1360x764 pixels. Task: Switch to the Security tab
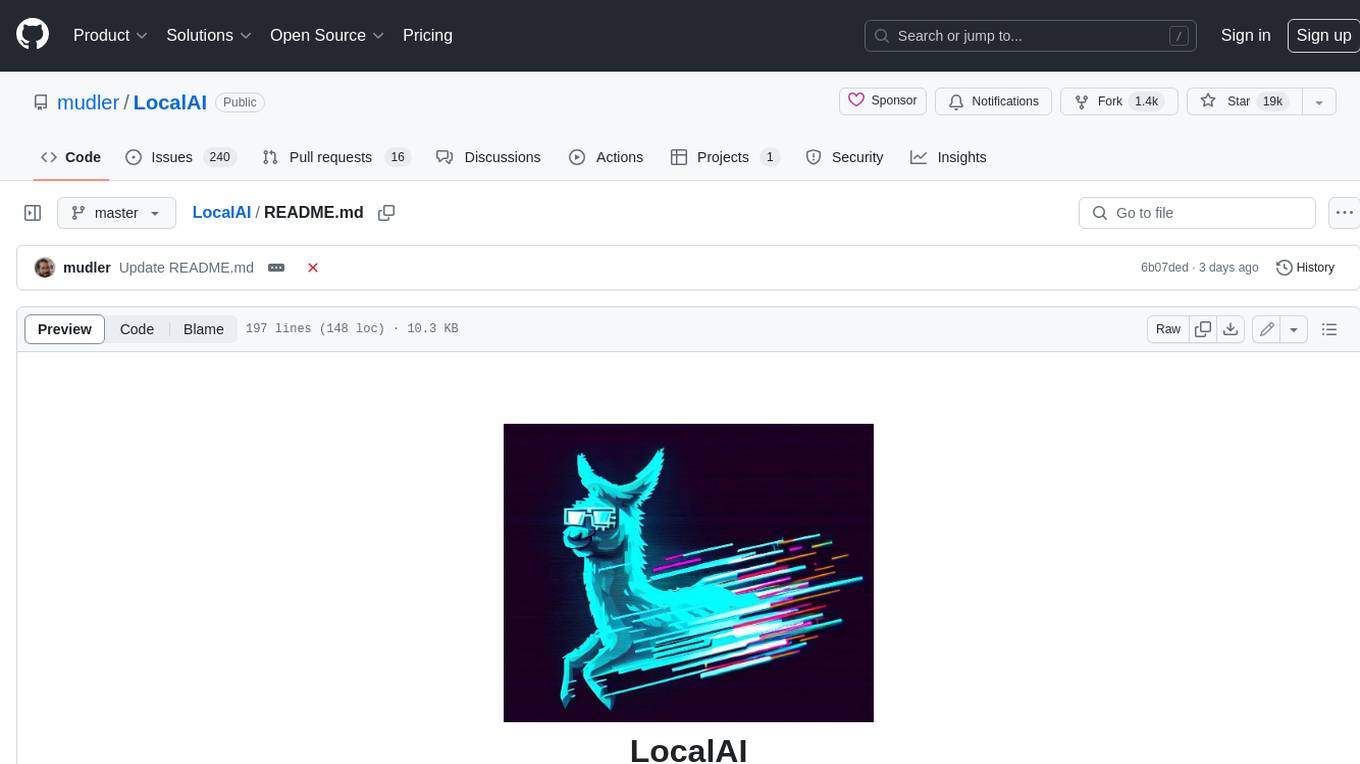pyautogui.click(x=845, y=157)
